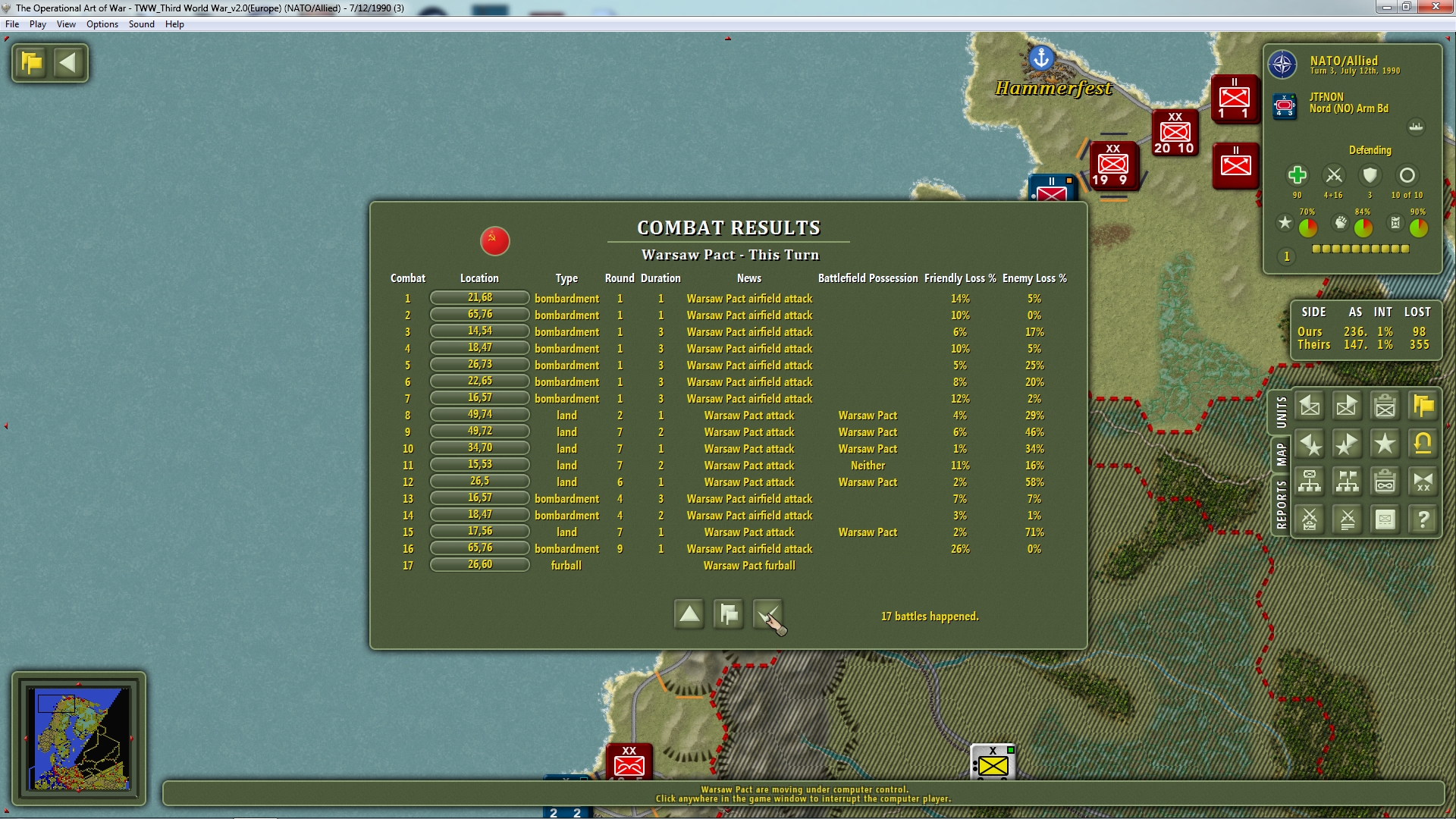Click the yellow undo arrow icon
The height and width of the screenshot is (819, 1456).
[1423, 444]
